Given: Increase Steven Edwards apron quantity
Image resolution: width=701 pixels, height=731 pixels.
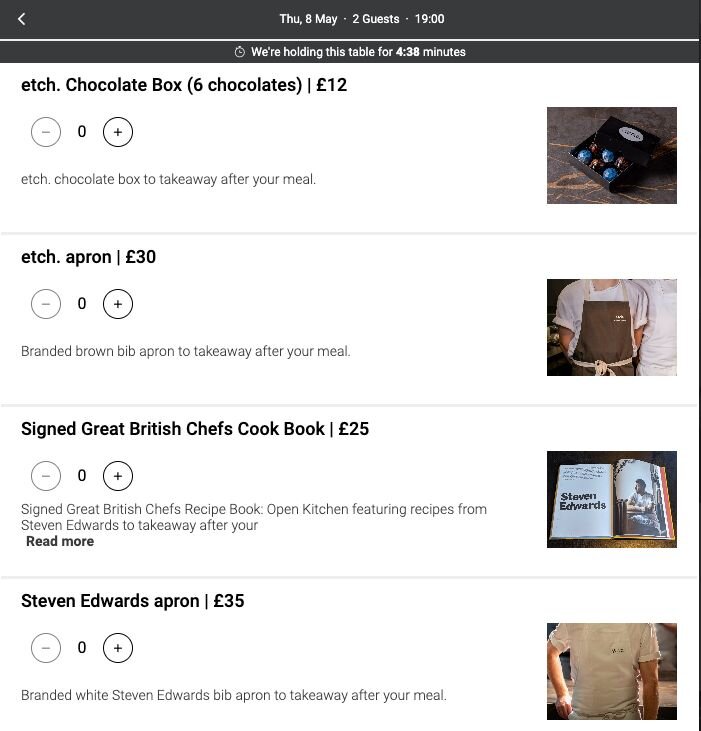Looking at the screenshot, I should 118,648.
